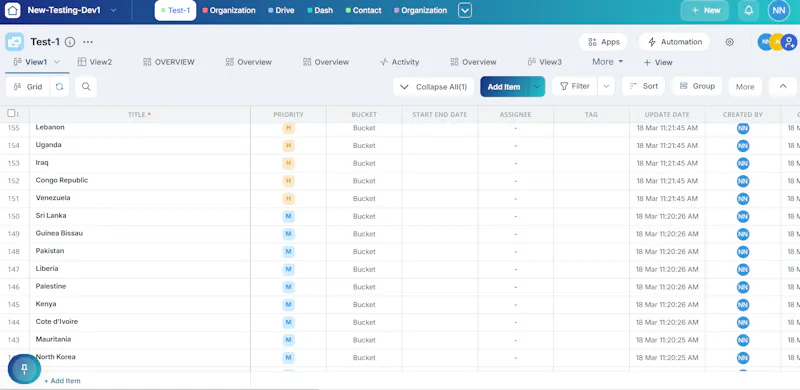This screenshot has height=390, width=800.
Task: Select the Guinea Bissau title cell
Action: tap(140, 234)
